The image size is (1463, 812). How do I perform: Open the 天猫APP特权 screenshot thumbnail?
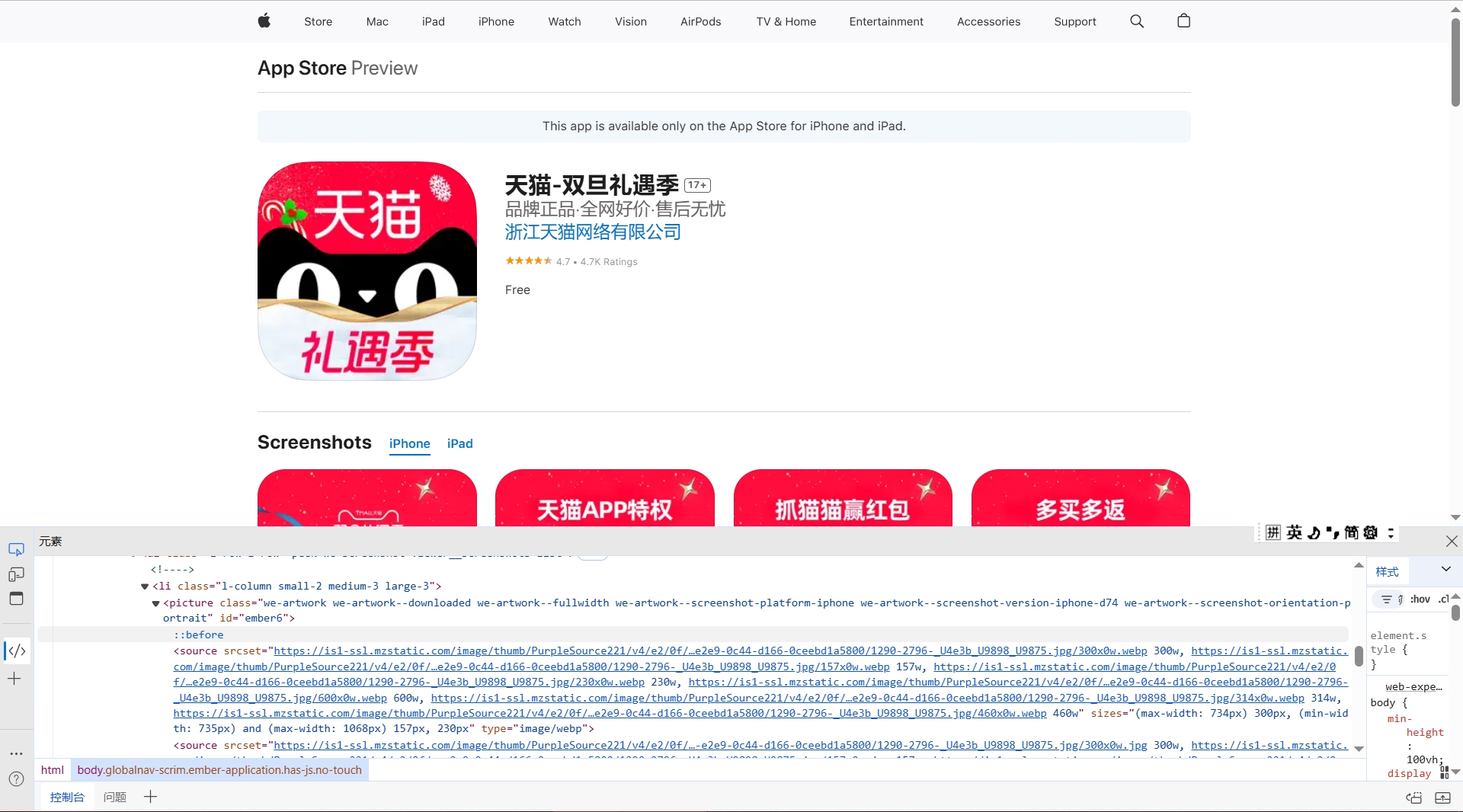(x=605, y=497)
